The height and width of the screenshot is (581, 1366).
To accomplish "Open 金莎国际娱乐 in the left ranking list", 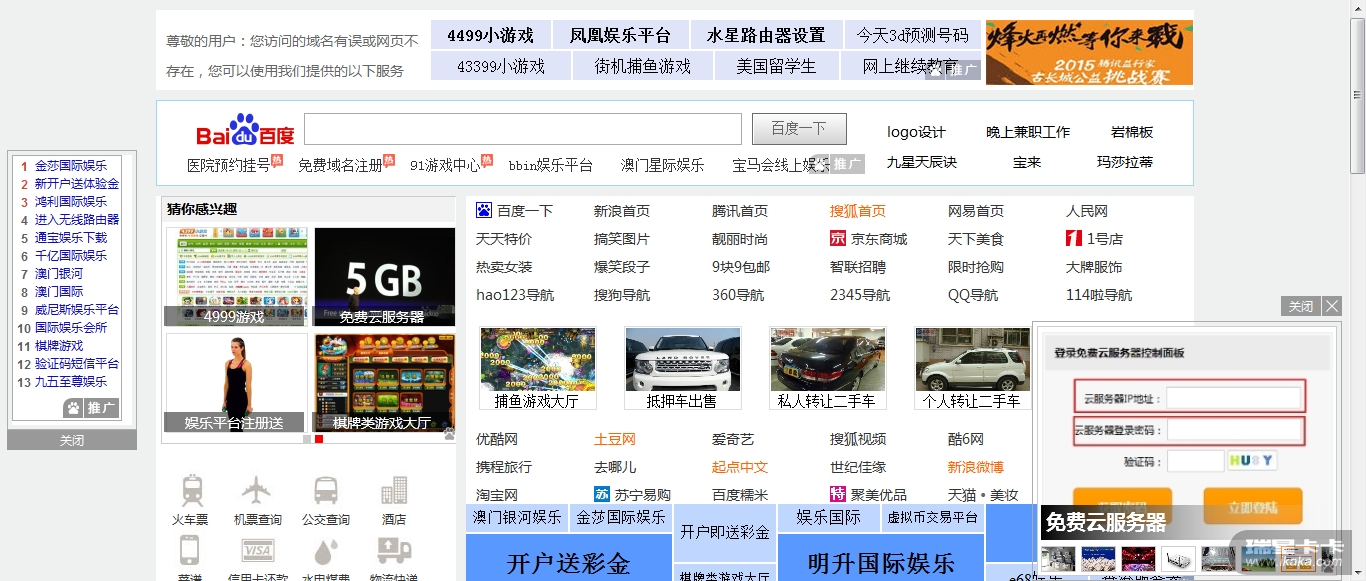I will click(71, 166).
